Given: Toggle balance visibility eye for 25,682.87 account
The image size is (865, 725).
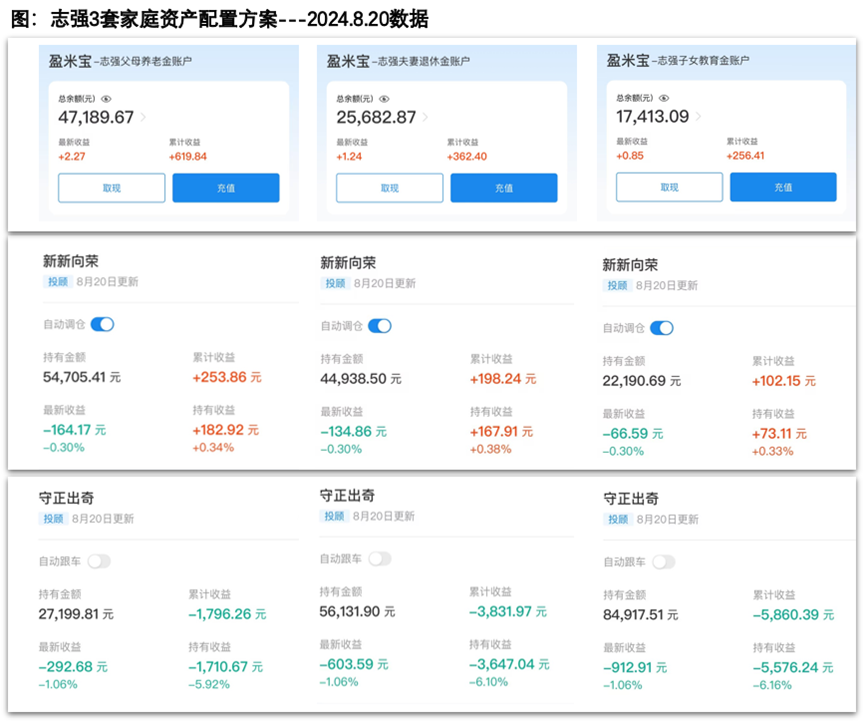Looking at the screenshot, I should coord(384,99).
